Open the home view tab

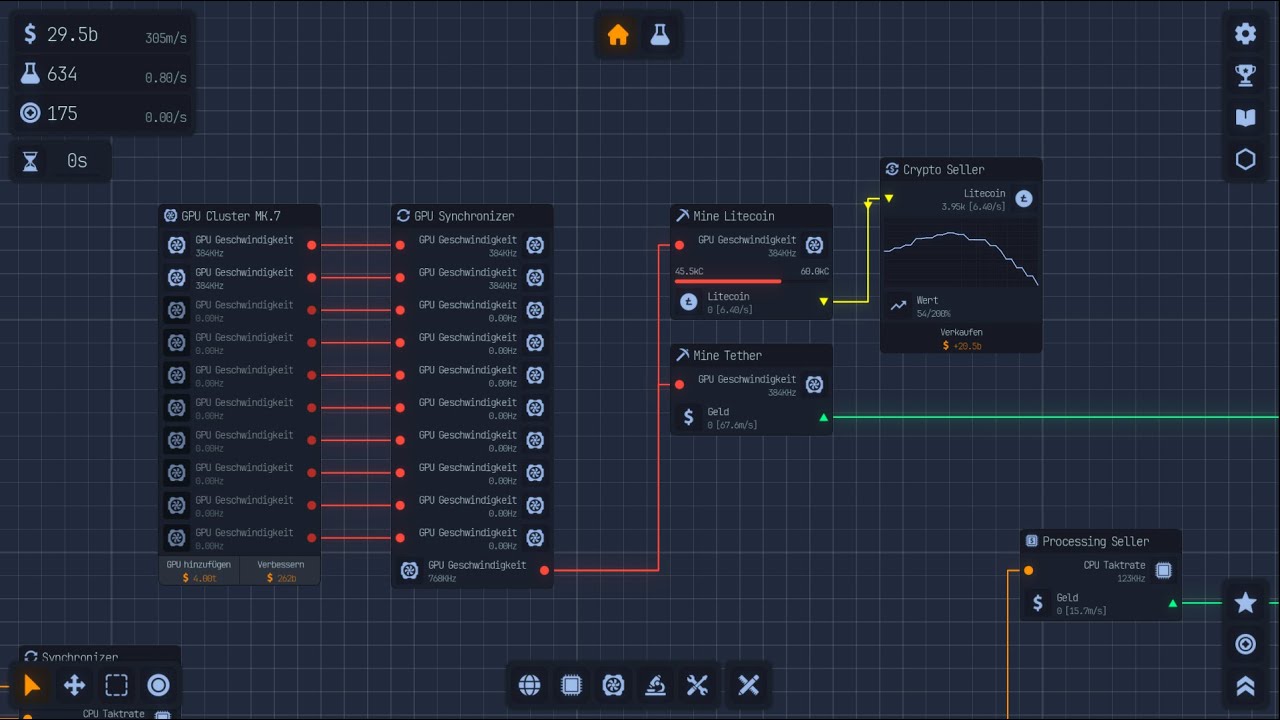618,35
